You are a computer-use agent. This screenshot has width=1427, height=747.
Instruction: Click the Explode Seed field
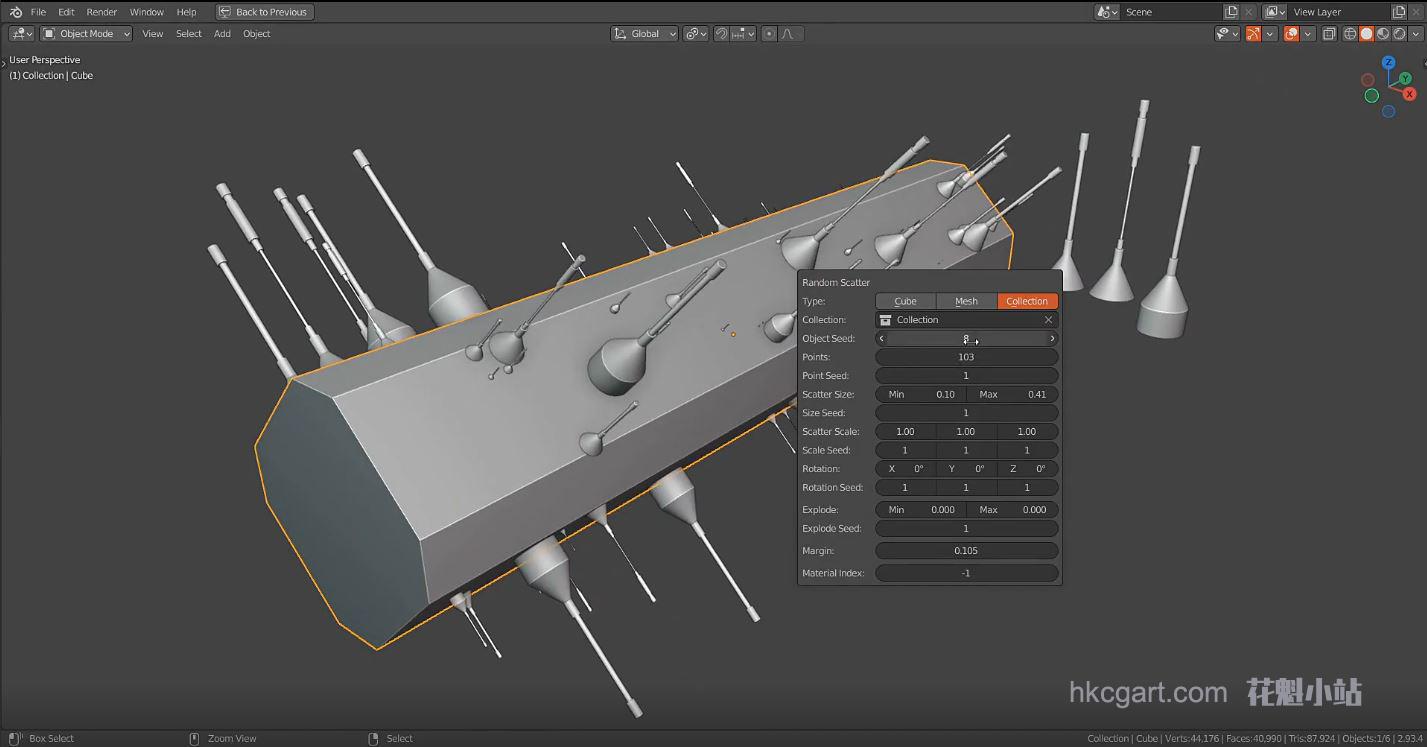[x=966, y=528]
